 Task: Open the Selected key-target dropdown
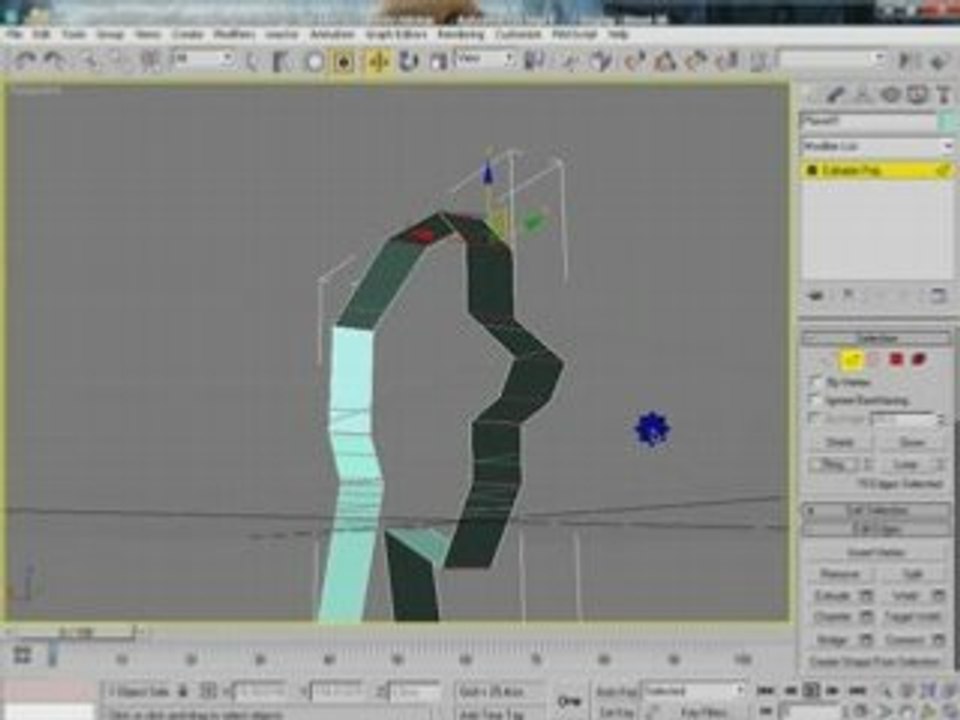click(693, 691)
